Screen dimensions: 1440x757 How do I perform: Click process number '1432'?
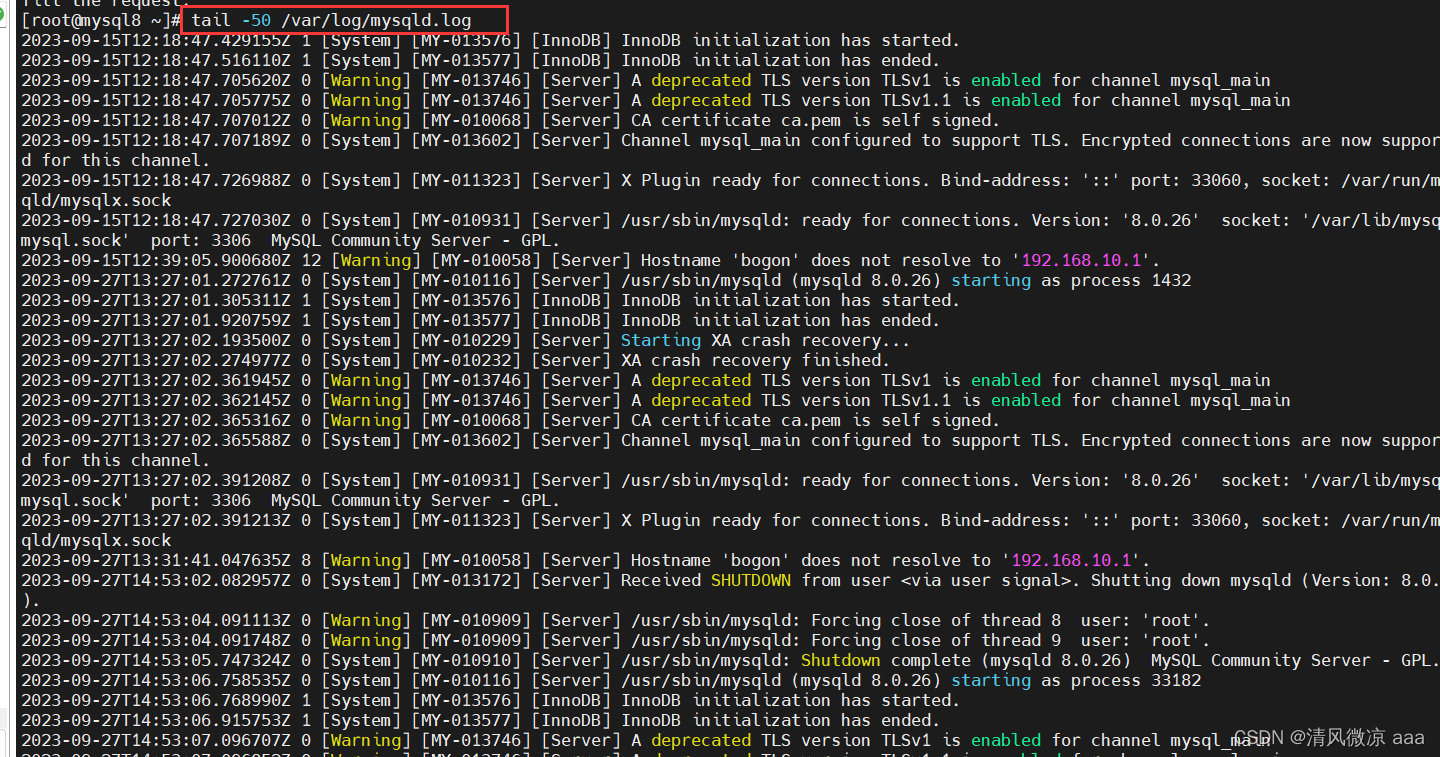coord(1171,280)
